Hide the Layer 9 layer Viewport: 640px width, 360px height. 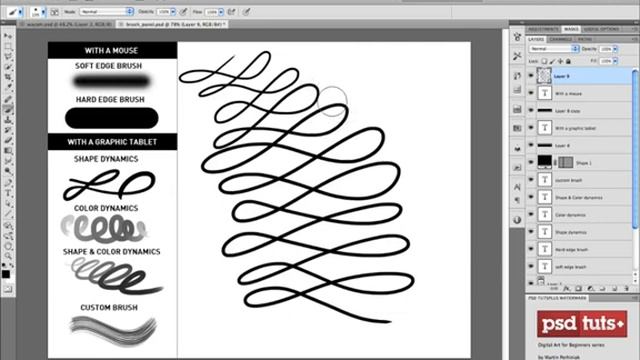point(531,76)
